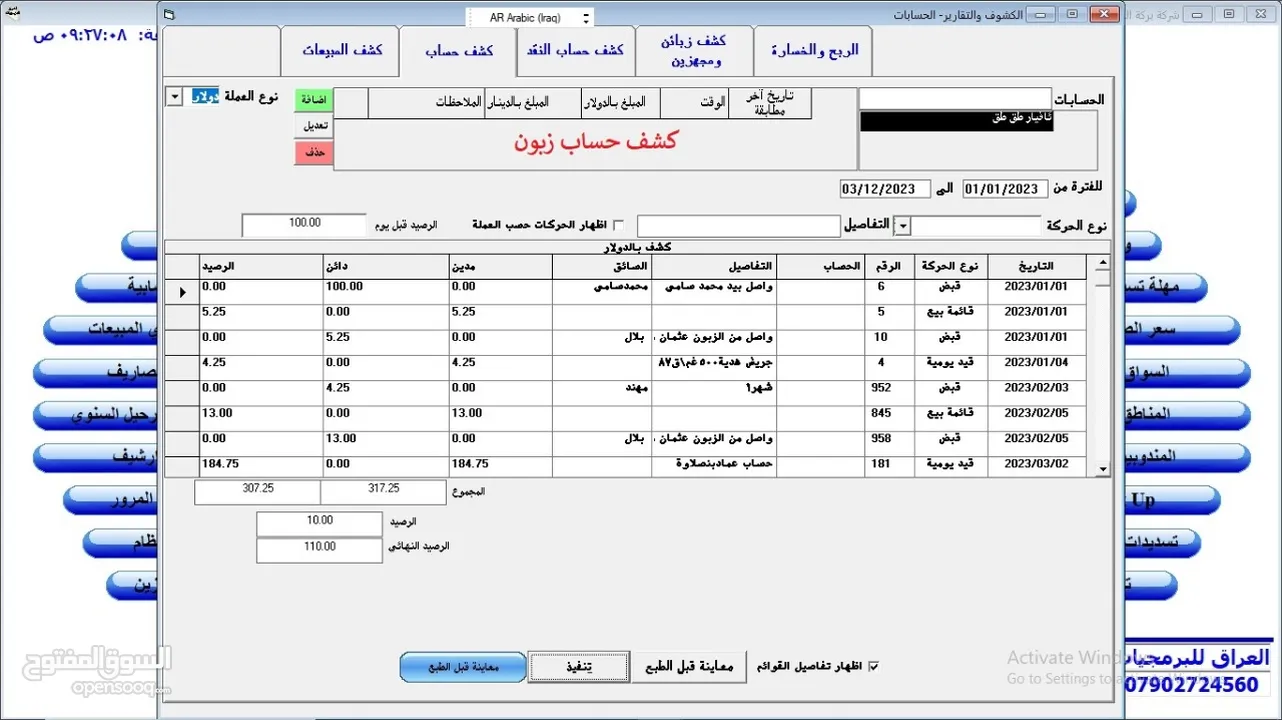
Task: Click the الحساب column header
Action: (x=821, y=267)
